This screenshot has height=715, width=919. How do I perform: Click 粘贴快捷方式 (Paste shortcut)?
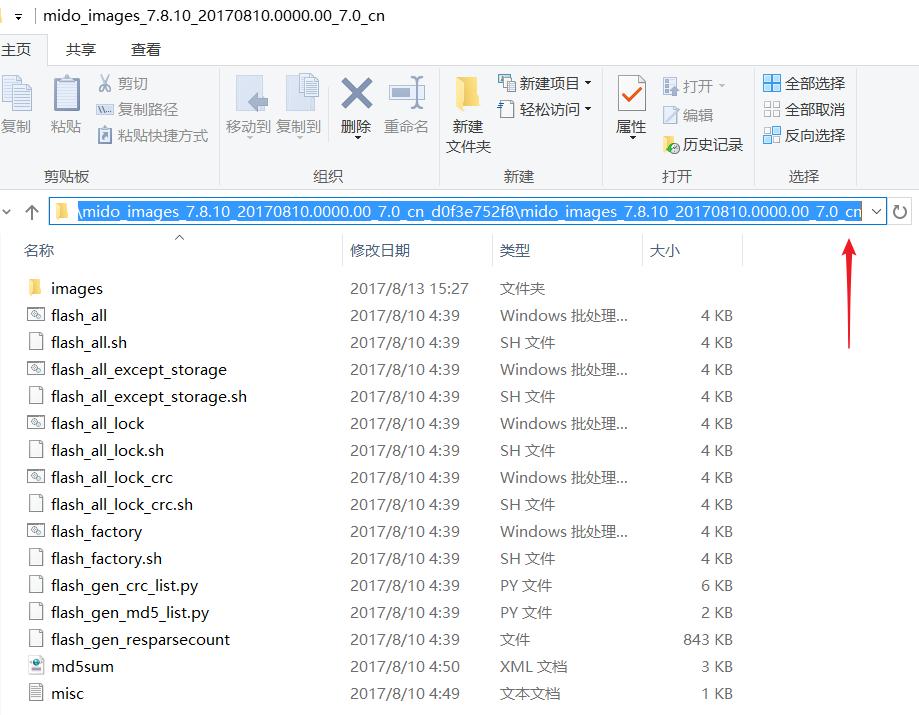120,136
